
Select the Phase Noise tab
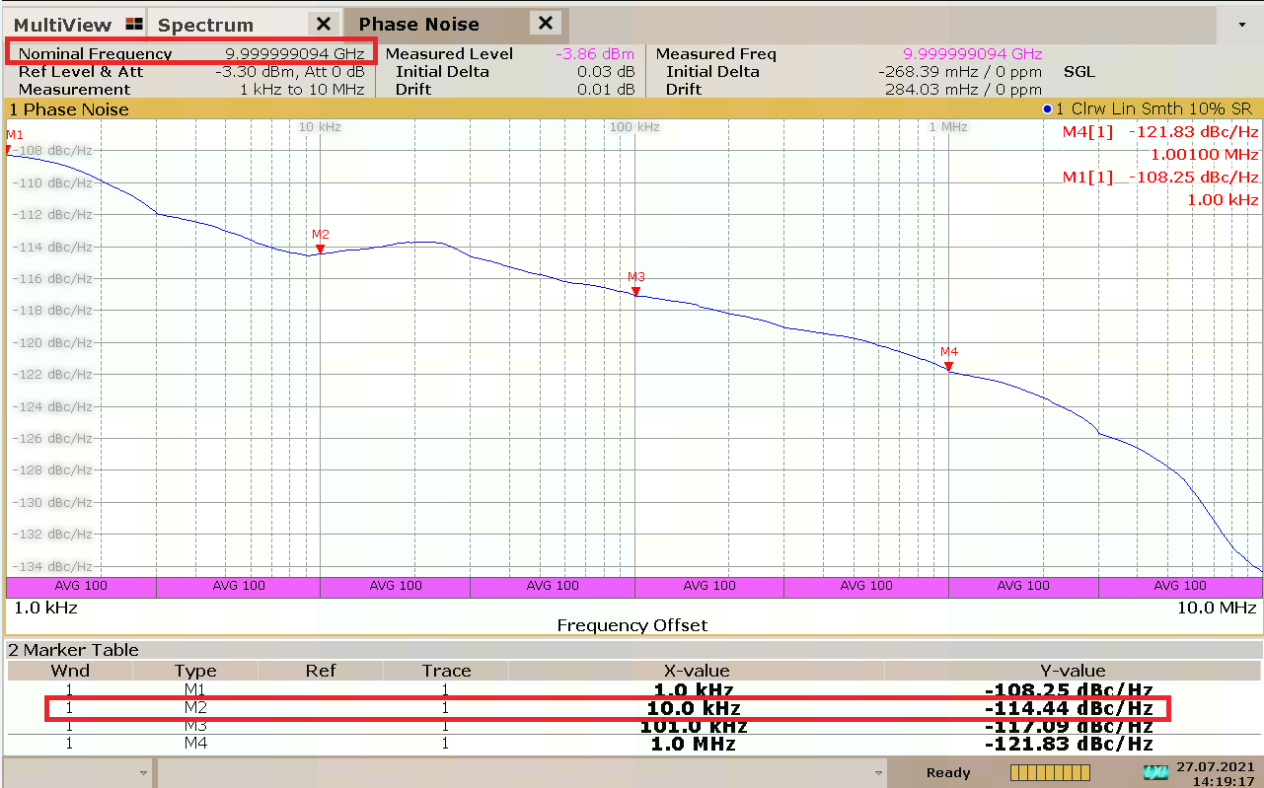coord(418,25)
